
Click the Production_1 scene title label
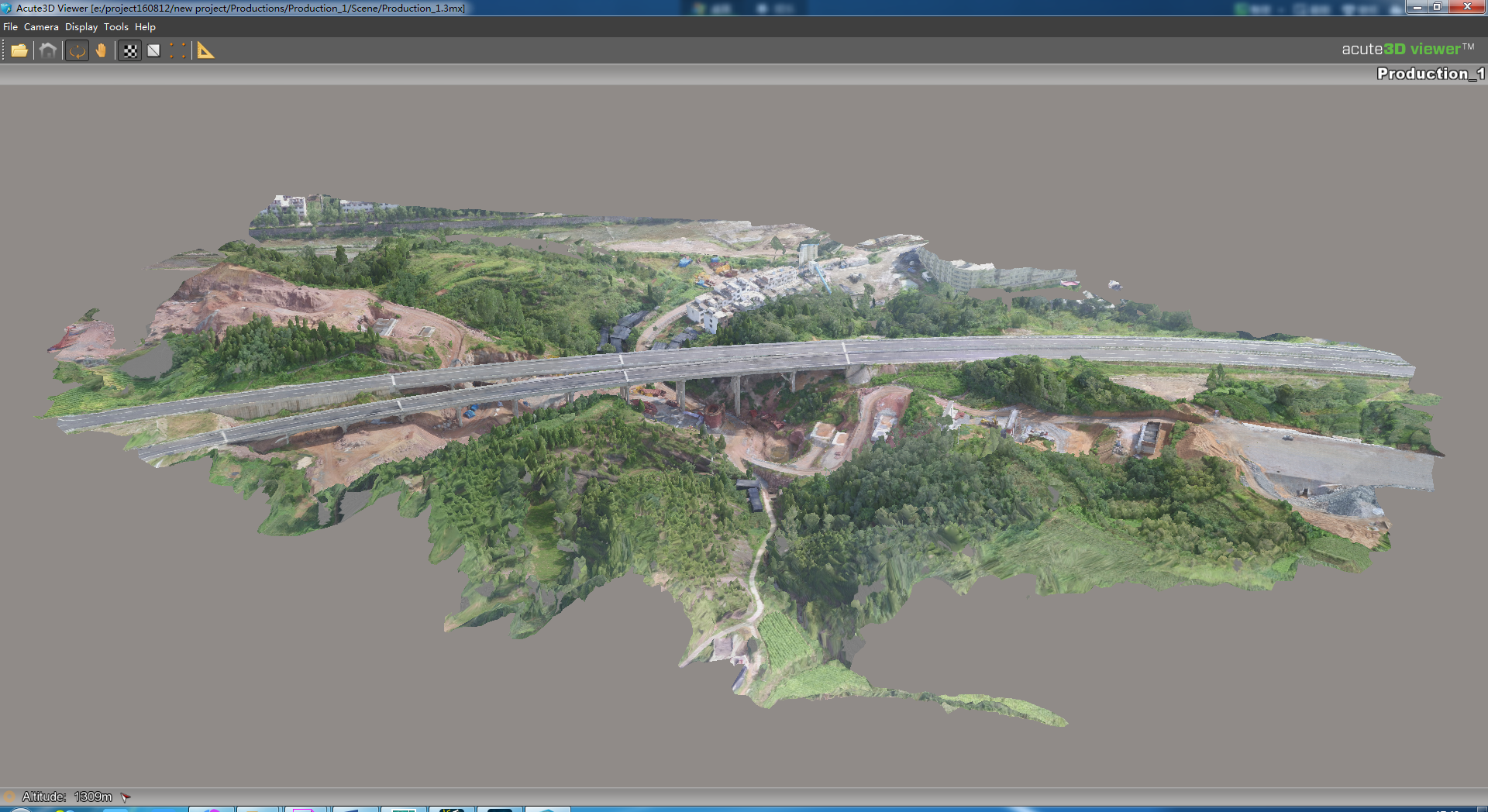(x=1430, y=74)
